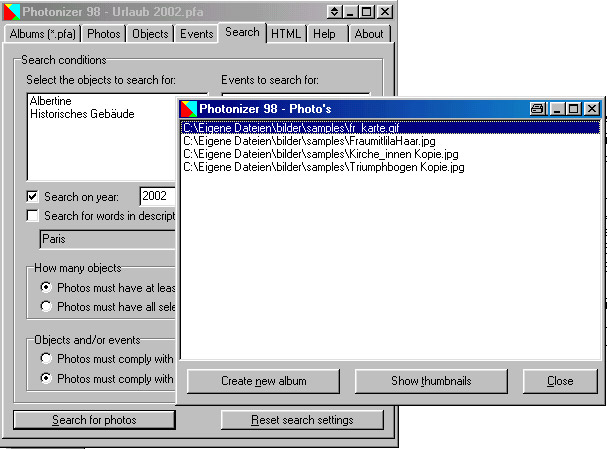Select the Triumphbogen Kopie.jpg result row

[x=391, y=167]
